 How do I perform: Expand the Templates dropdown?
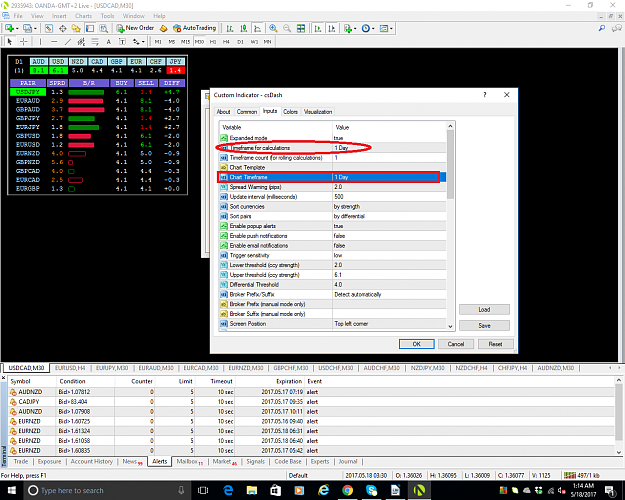coord(391,29)
